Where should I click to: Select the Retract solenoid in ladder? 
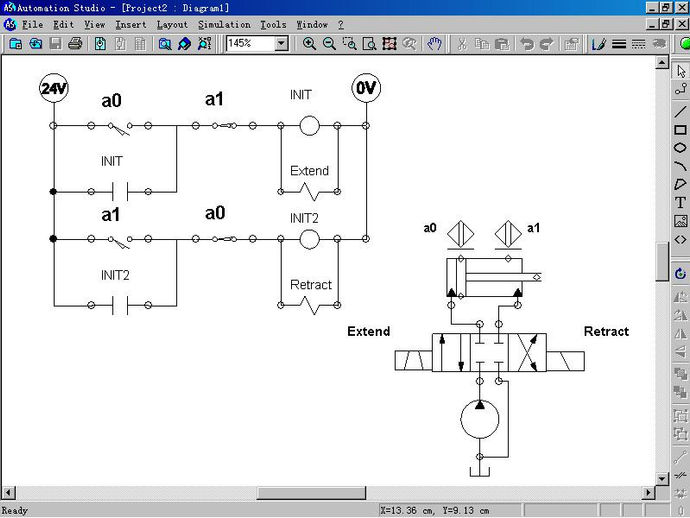point(309,305)
